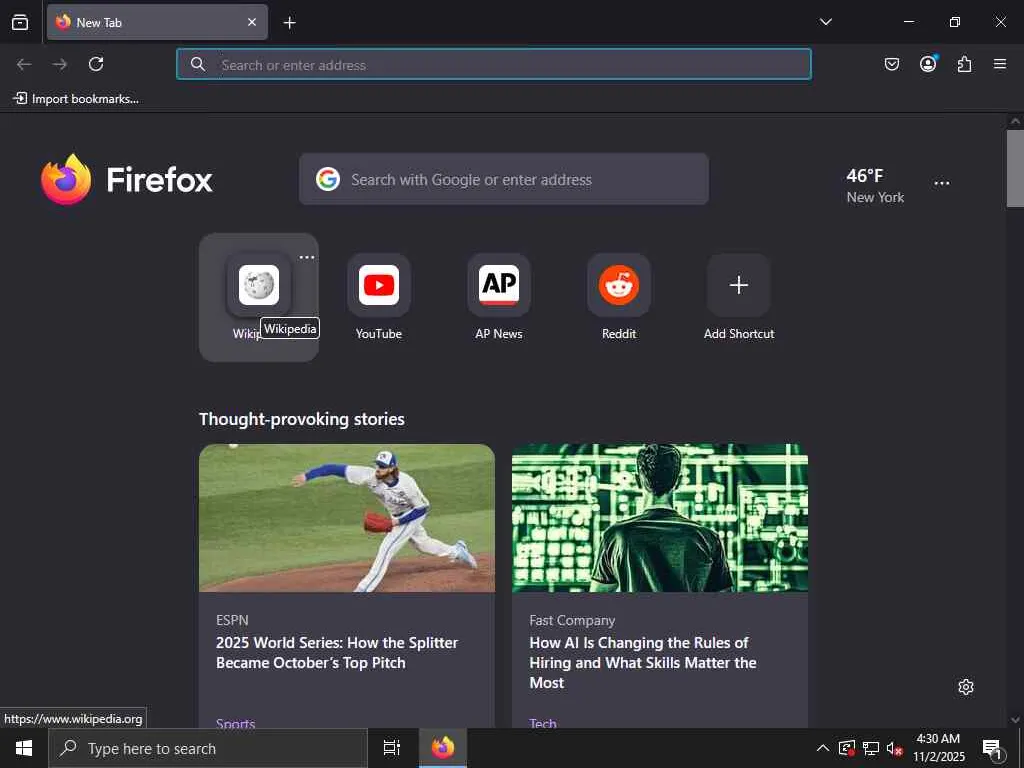Open the baseball pitcher story thumbnail
The height and width of the screenshot is (768, 1024).
347,518
